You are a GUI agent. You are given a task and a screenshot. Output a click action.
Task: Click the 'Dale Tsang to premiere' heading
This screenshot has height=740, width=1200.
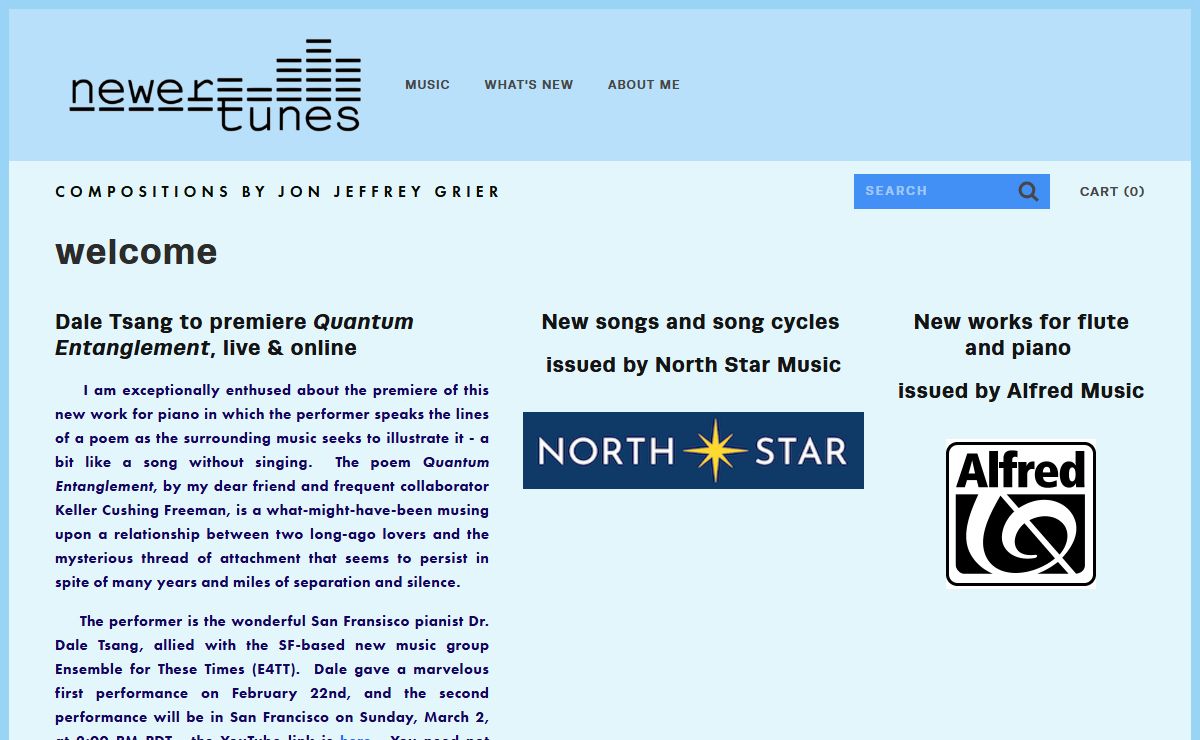234,335
